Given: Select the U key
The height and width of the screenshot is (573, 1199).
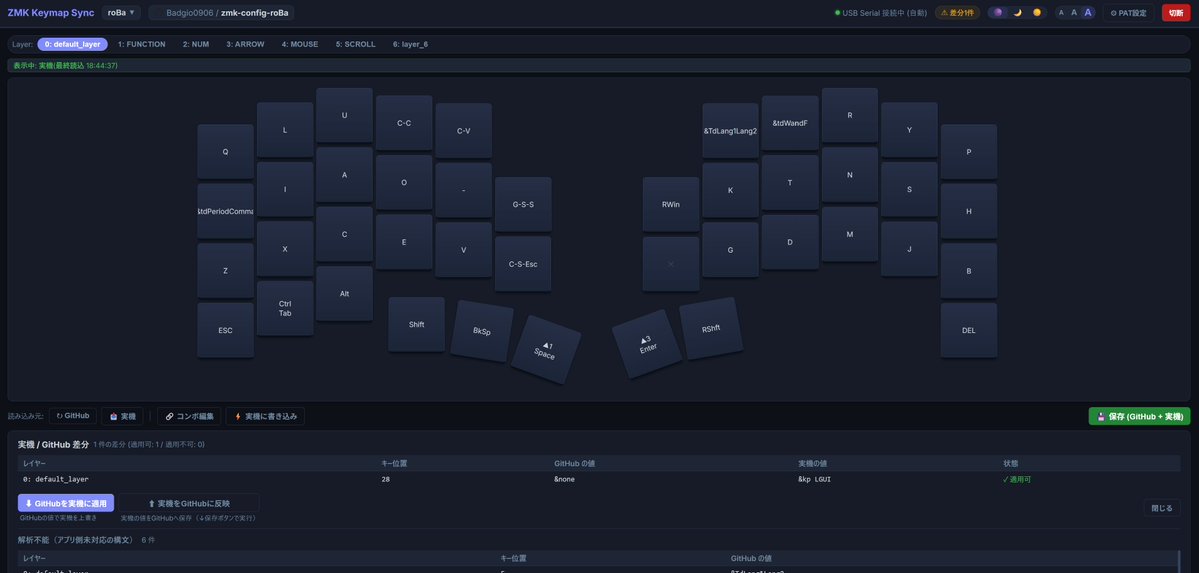Looking at the screenshot, I should pyautogui.click(x=345, y=115).
